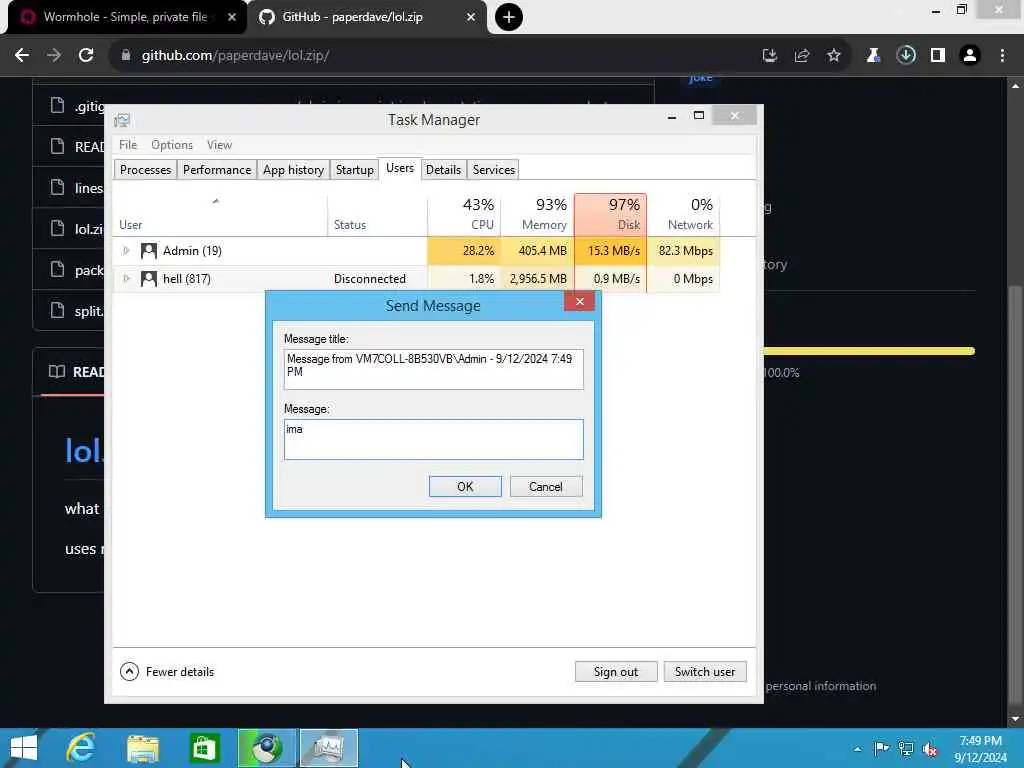This screenshot has height=768, width=1024.
Task: Click Task Manager taskbar icon
Action: pyautogui.click(x=328, y=748)
